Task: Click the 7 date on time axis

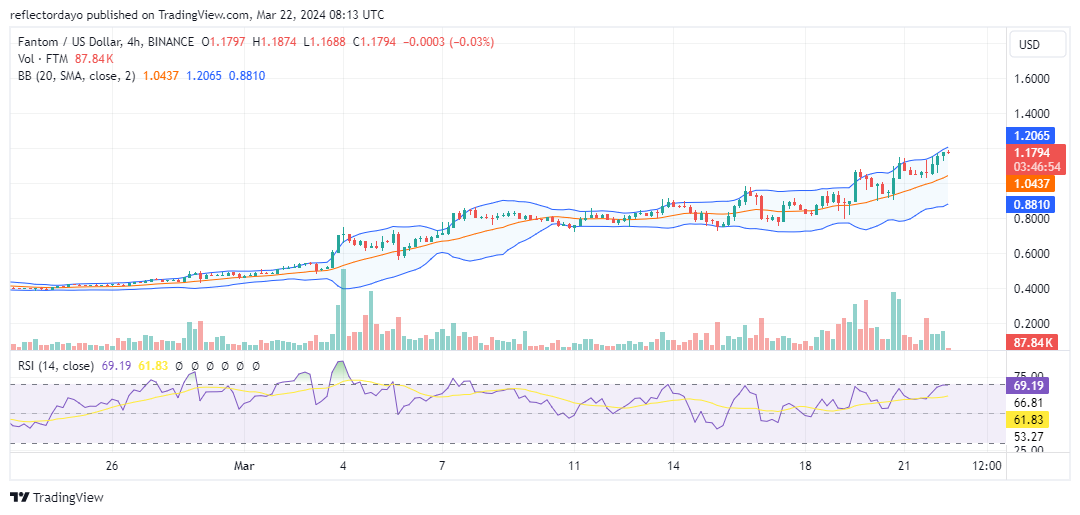Action: (x=441, y=466)
